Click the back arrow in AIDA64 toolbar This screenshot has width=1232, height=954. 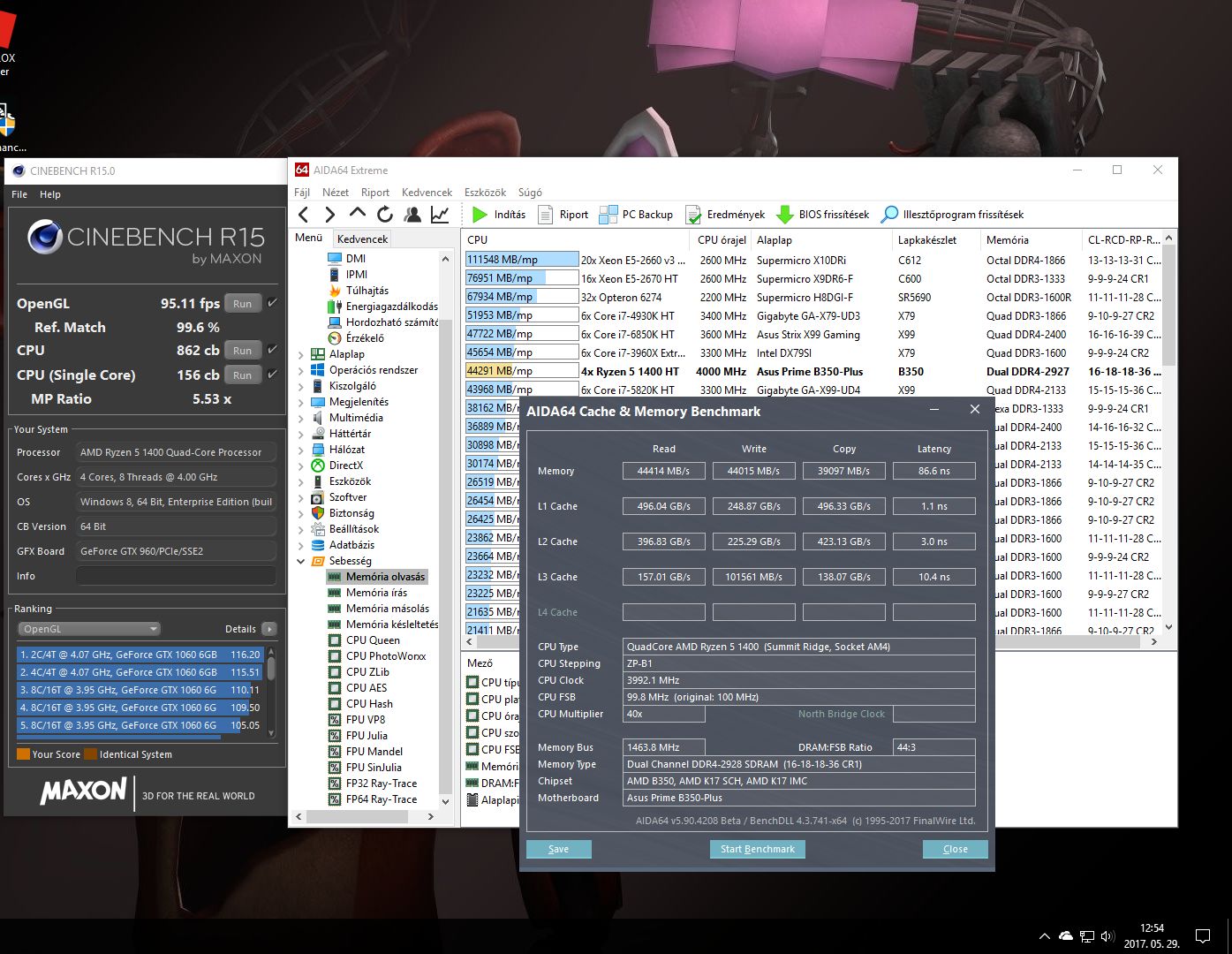[x=304, y=215]
